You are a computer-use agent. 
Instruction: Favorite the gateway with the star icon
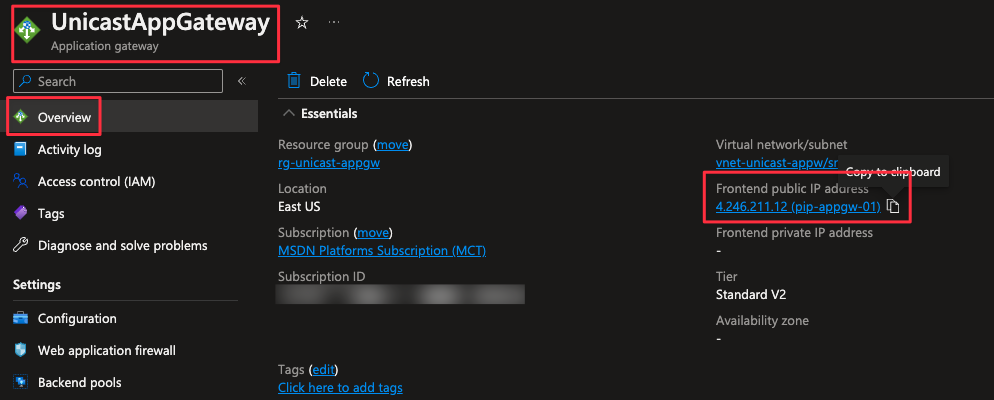(x=302, y=23)
